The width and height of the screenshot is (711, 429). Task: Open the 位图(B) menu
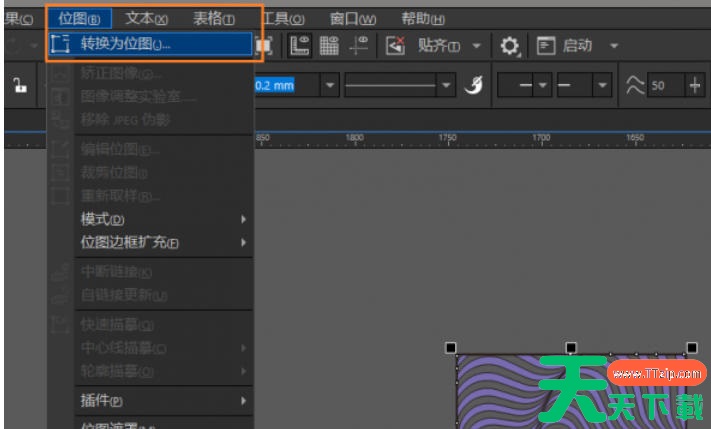[x=79, y=19]
